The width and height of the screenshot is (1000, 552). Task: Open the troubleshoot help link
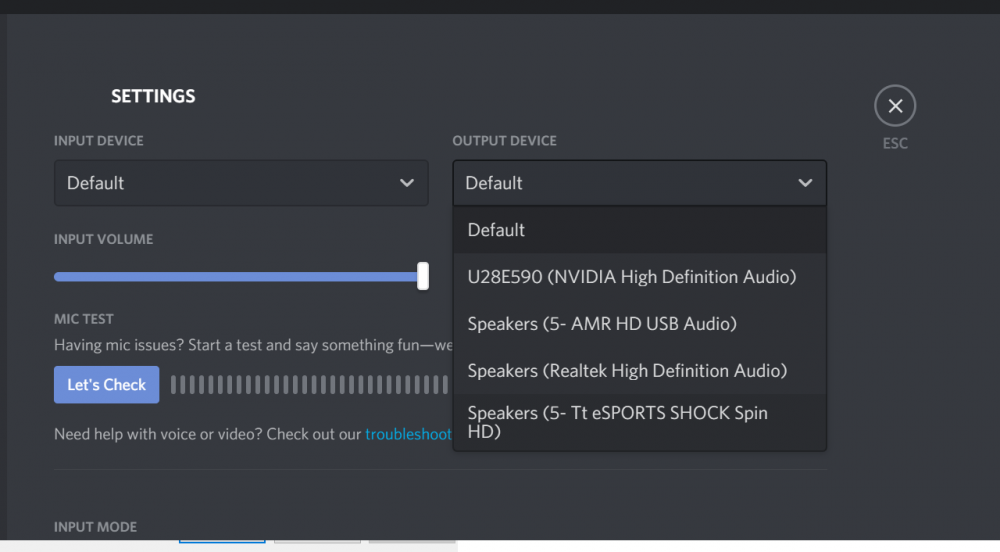click(408, 434)
